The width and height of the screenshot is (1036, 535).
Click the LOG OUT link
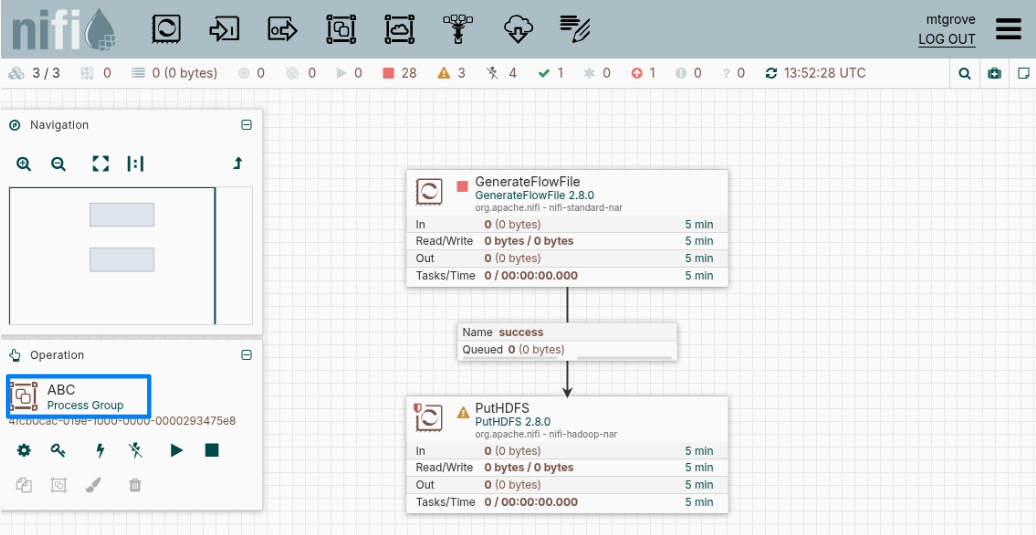pyautogui.click(x=947, y=39)
